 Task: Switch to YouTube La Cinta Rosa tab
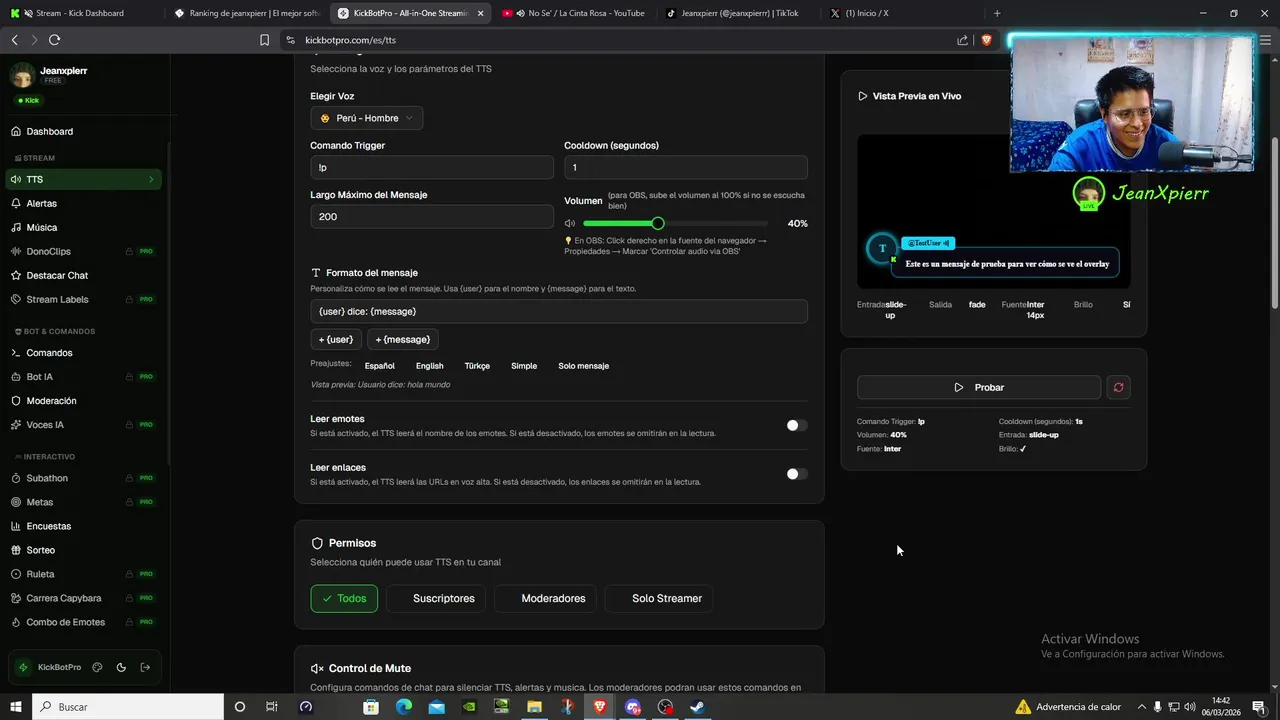pos(574,13)
